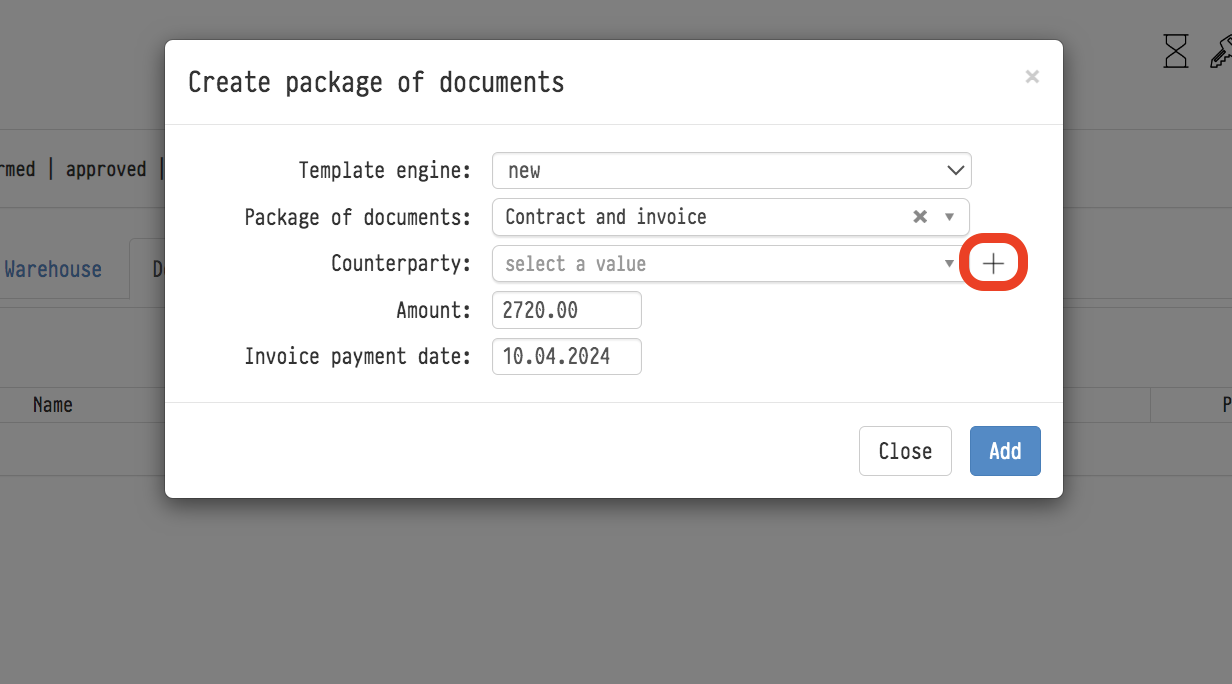Focus the Amount input field
The image size is (1232, 684).
(x=566, y=311)
